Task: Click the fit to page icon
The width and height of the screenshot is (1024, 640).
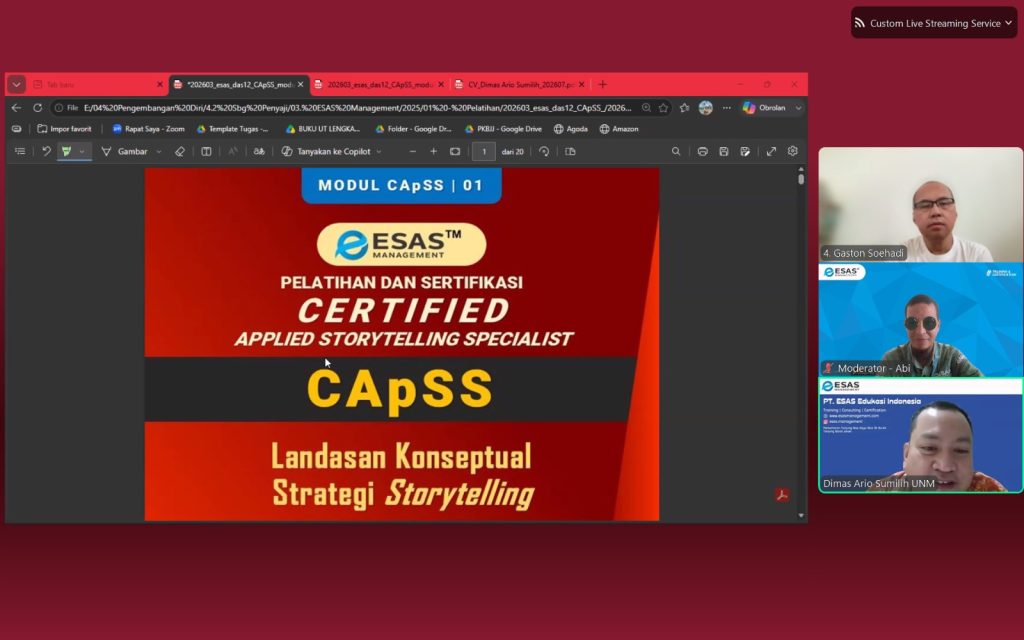Action: (455, 152)
